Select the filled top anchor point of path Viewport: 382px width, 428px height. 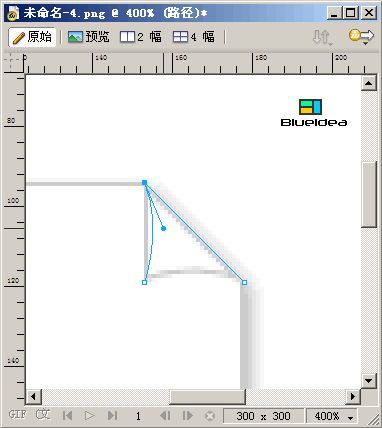pos(145,182)
